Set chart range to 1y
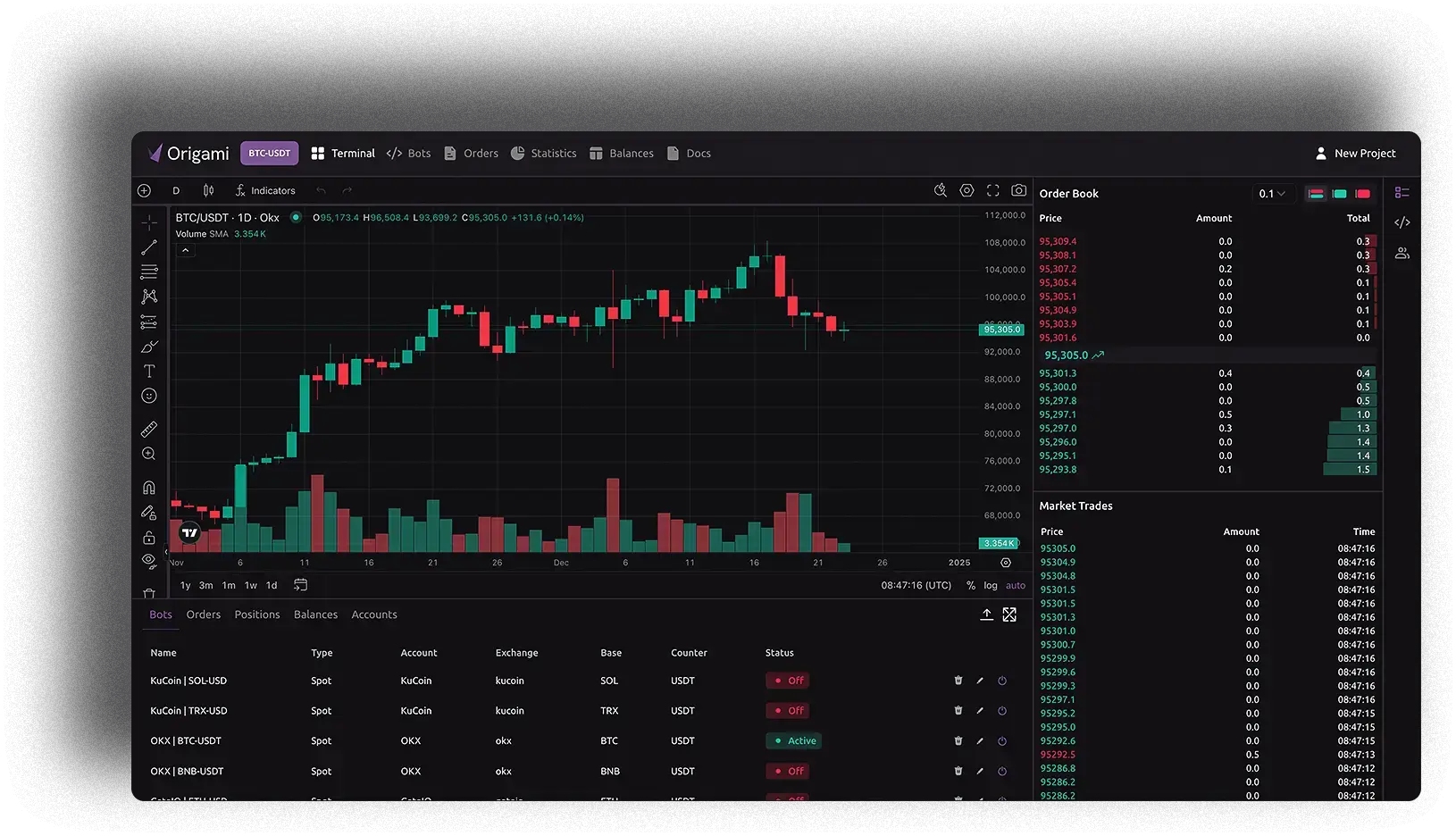Screen dimensions: 1456x836 coord(186,586)
